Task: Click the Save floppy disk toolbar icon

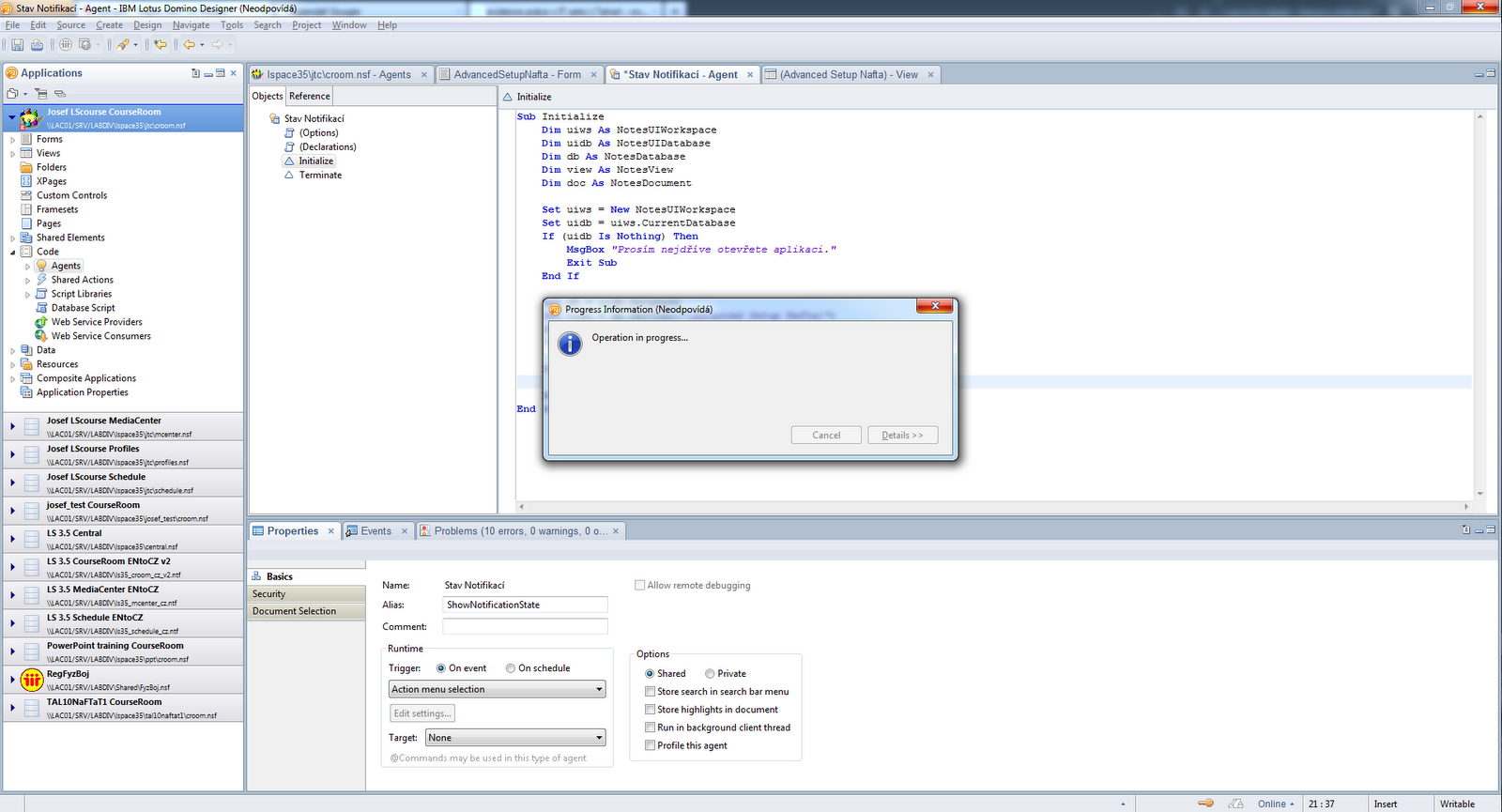Action: pyautogui.click(x=17, y=44)
